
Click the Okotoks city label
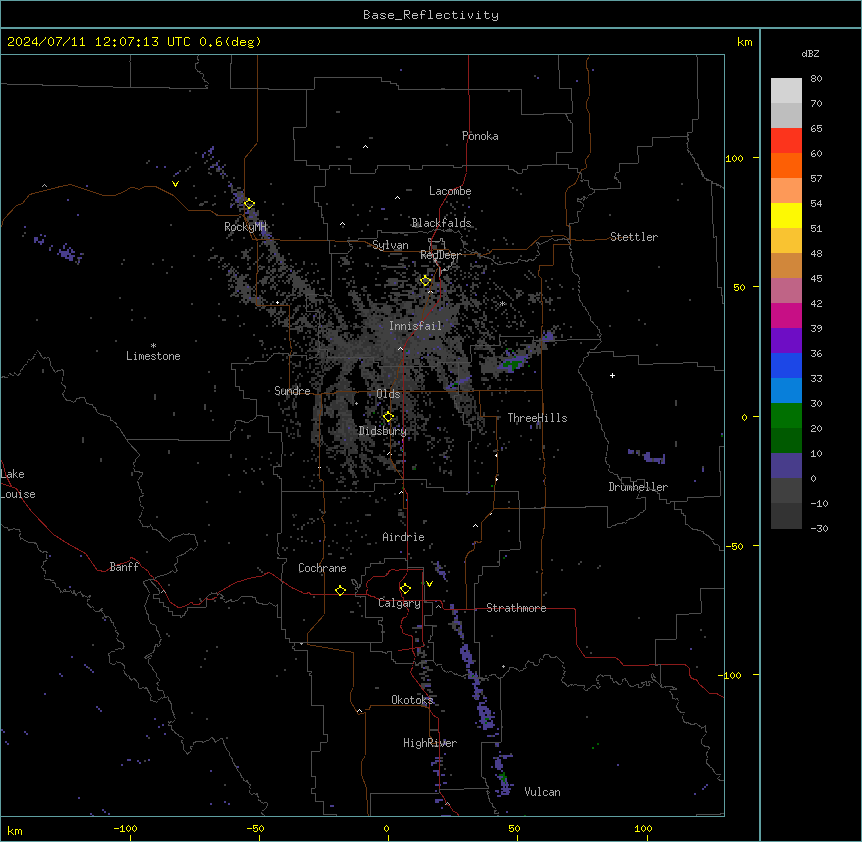point(412,700)
